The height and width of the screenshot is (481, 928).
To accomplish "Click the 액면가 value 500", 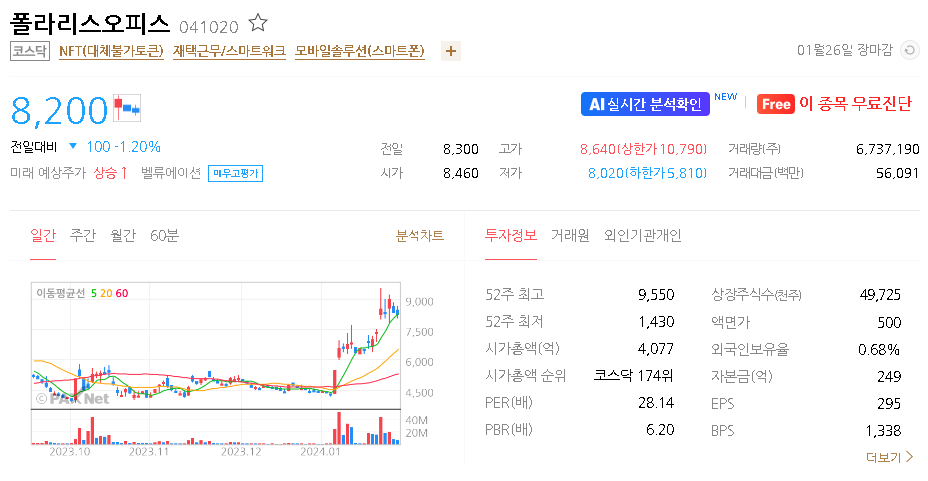I will 889,322.
